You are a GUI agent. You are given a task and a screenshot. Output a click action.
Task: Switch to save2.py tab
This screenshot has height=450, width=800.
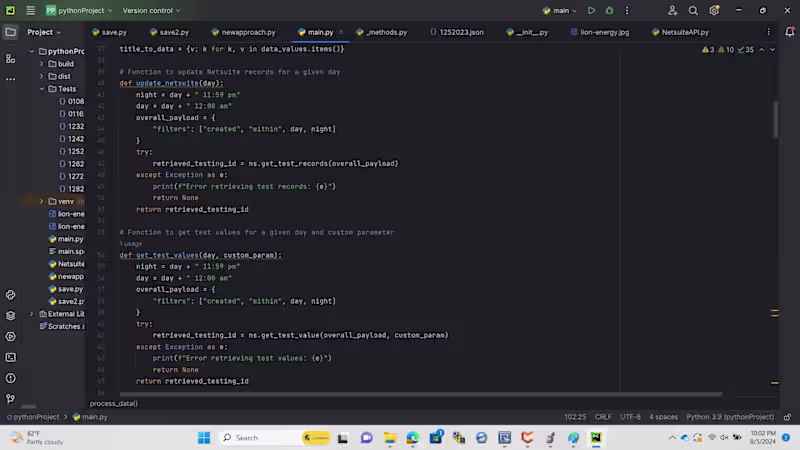click(169, 32)
